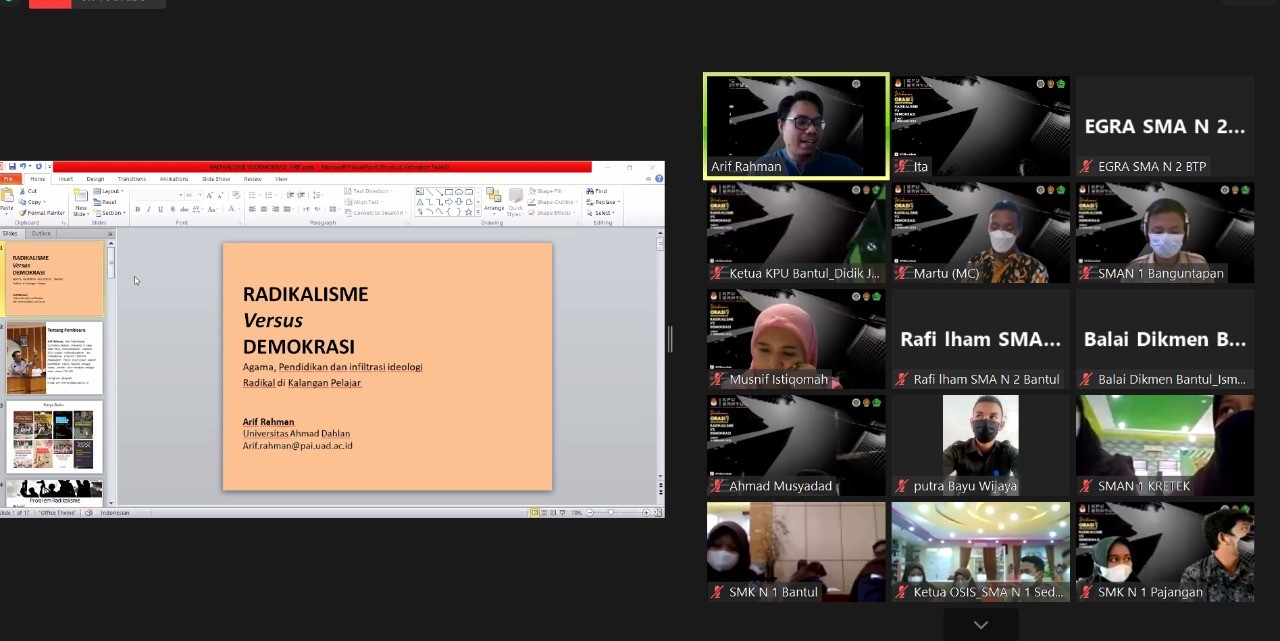Open the File menu button
Screen dimensions: 1280x641
tap(8, 179)
